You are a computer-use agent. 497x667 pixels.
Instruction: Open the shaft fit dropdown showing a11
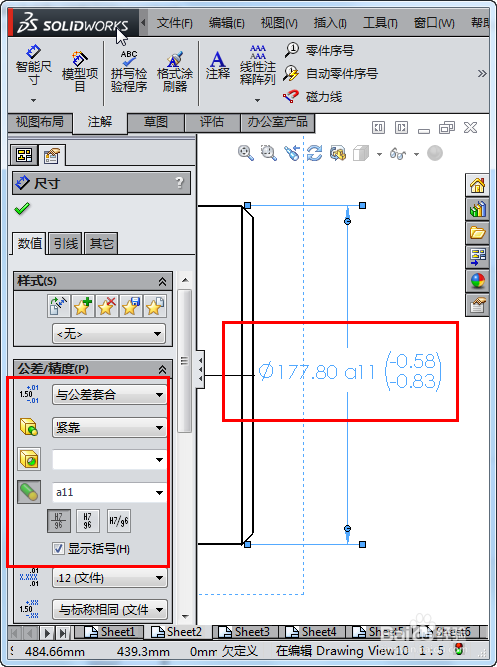[109, 492]
